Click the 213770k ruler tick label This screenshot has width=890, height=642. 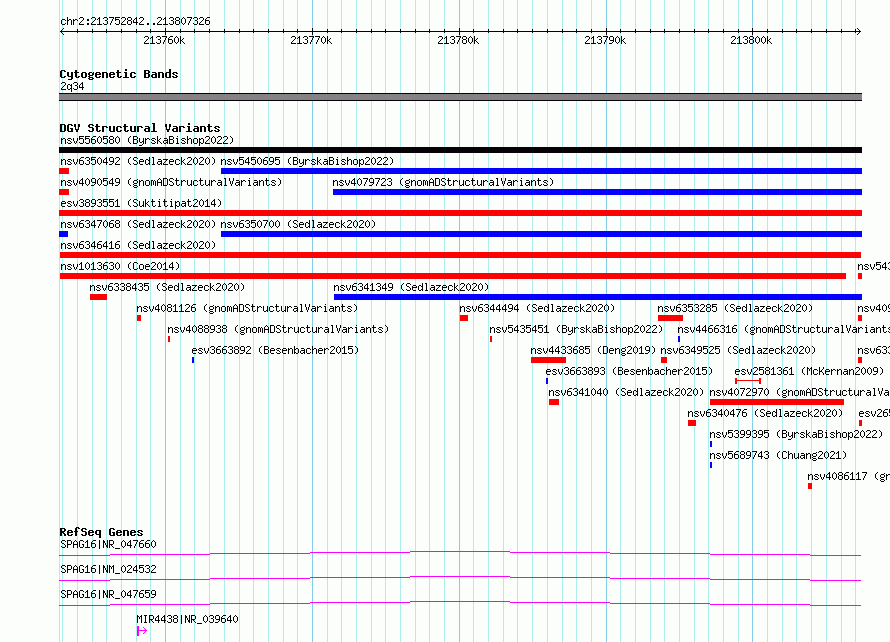point(311,40)
